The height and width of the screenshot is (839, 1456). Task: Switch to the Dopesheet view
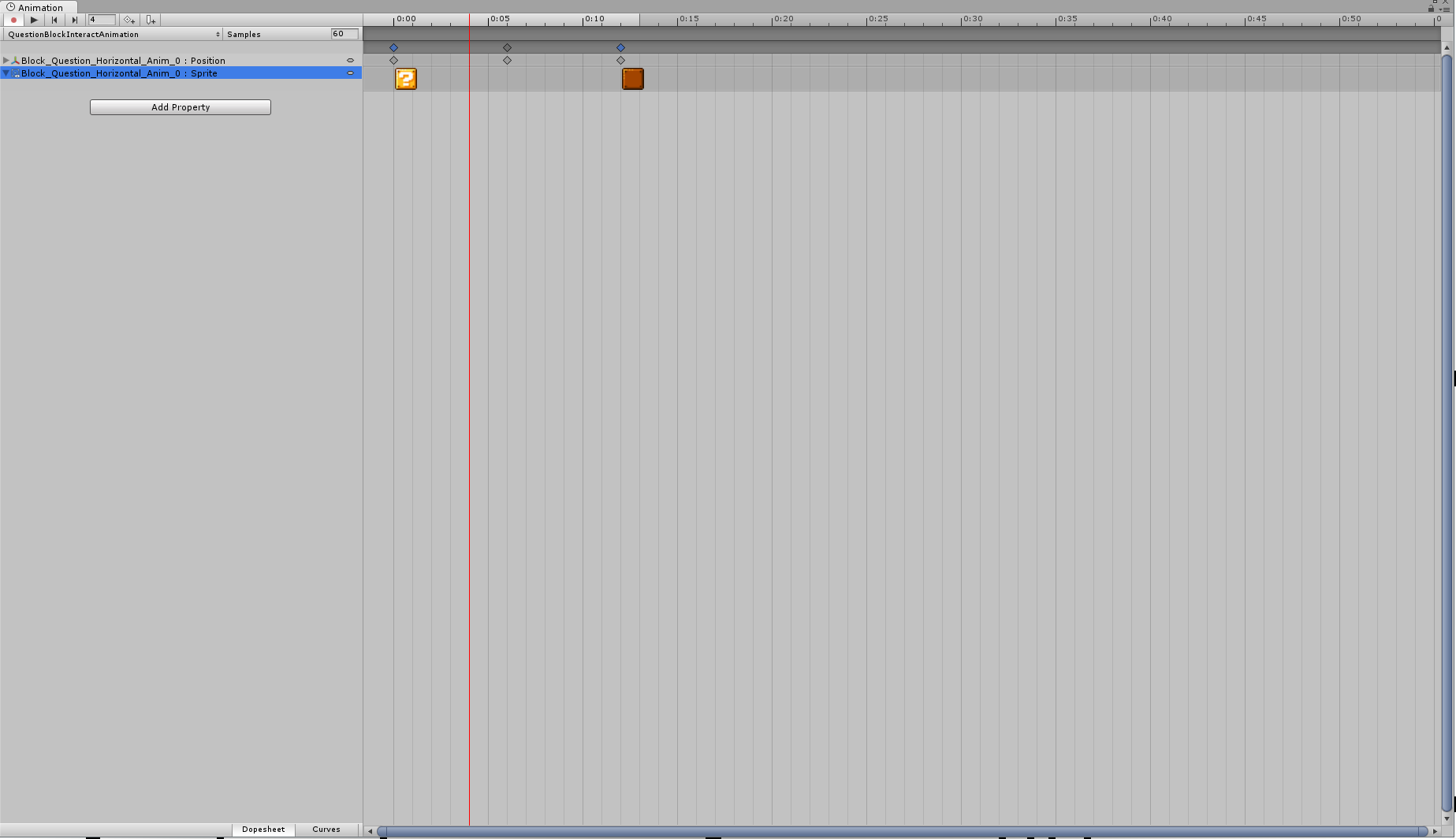(x=263, y=830)
